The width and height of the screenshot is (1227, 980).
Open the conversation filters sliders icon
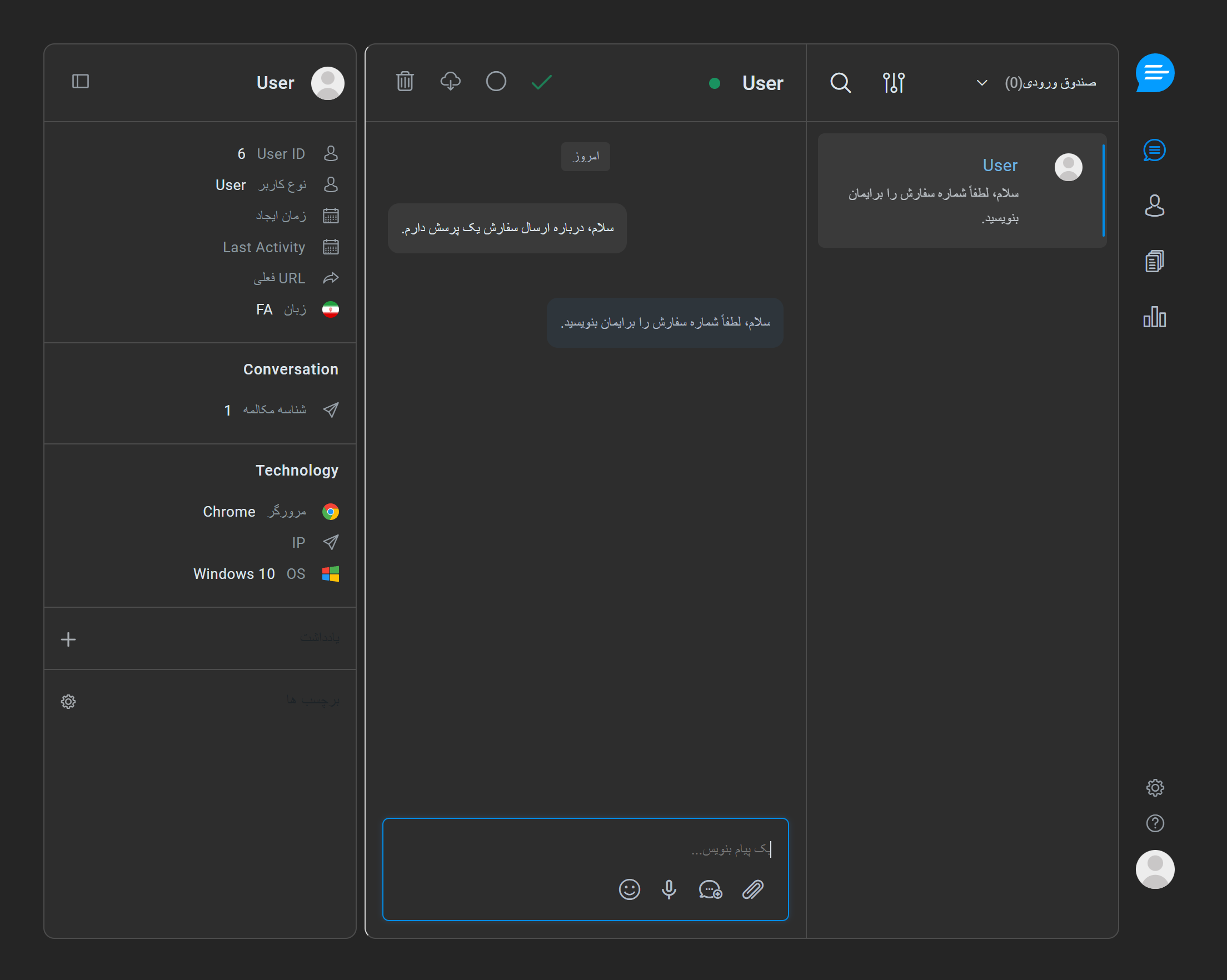pyautogui.click(x=894, y=83)
